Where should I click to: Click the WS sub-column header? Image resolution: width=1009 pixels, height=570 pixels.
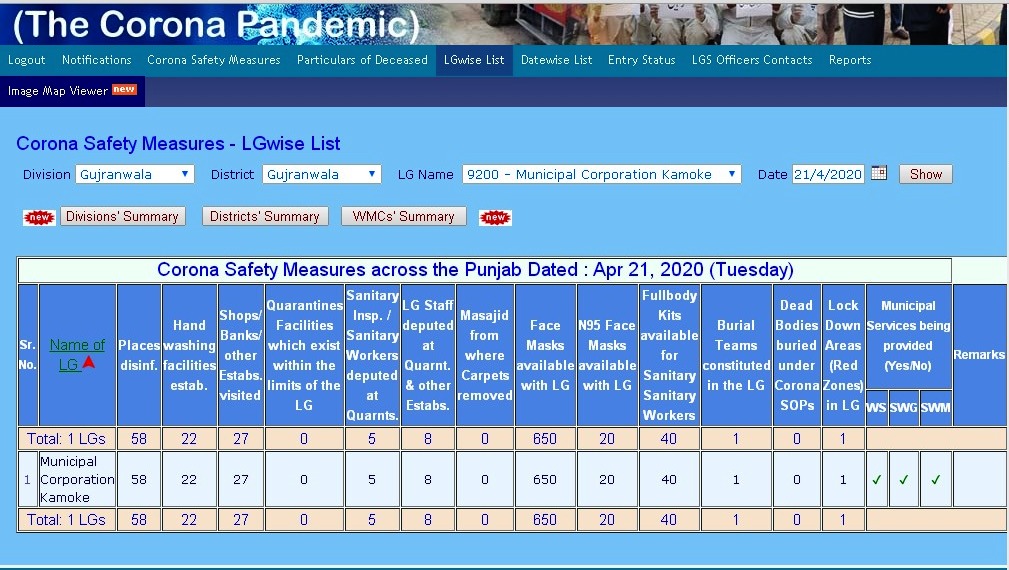876,407
